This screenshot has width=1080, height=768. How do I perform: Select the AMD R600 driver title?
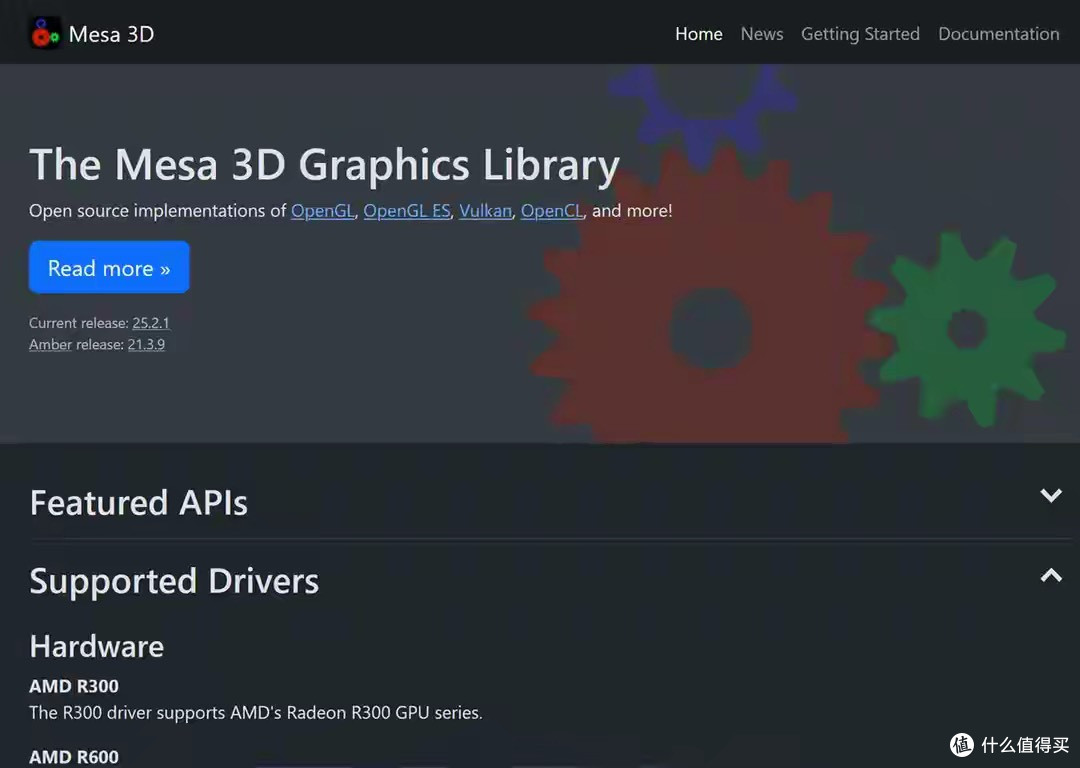click(74, 757)
